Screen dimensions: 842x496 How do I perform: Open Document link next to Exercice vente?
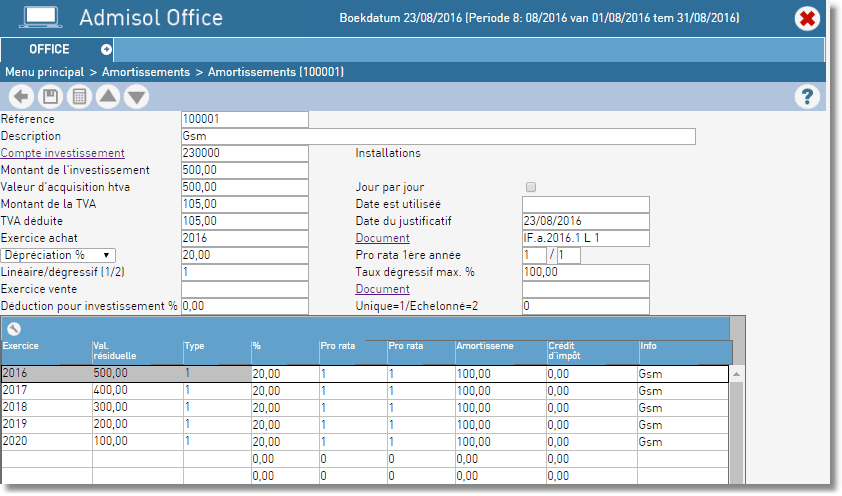point(382,289)
